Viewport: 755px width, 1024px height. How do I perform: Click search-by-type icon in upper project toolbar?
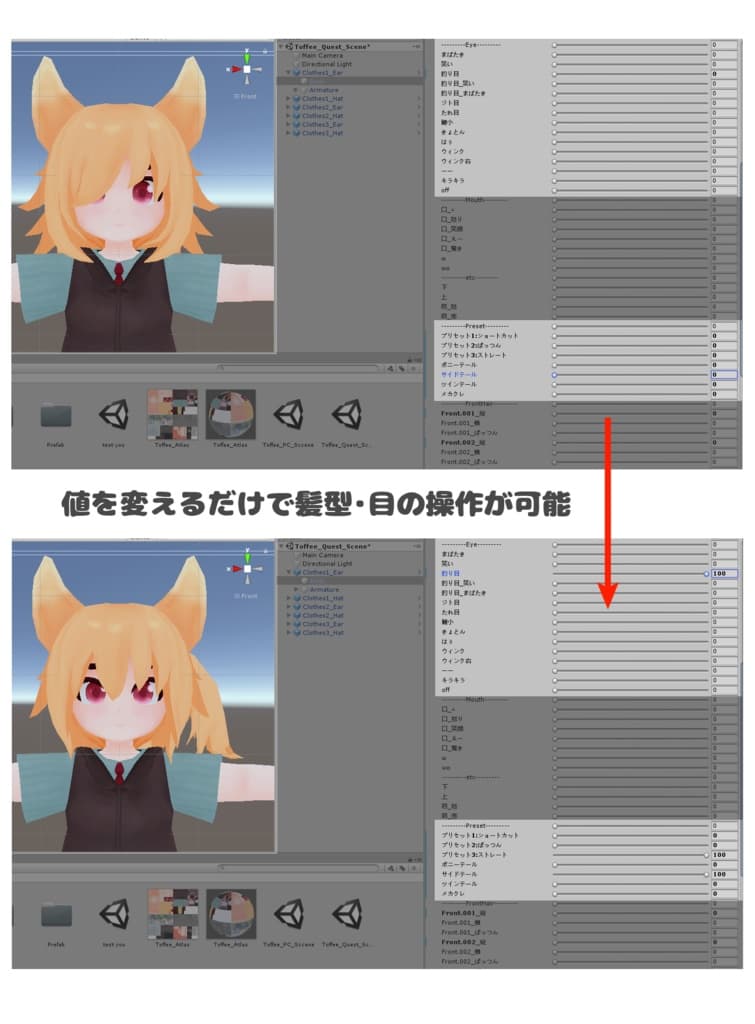tap(391, 369)
